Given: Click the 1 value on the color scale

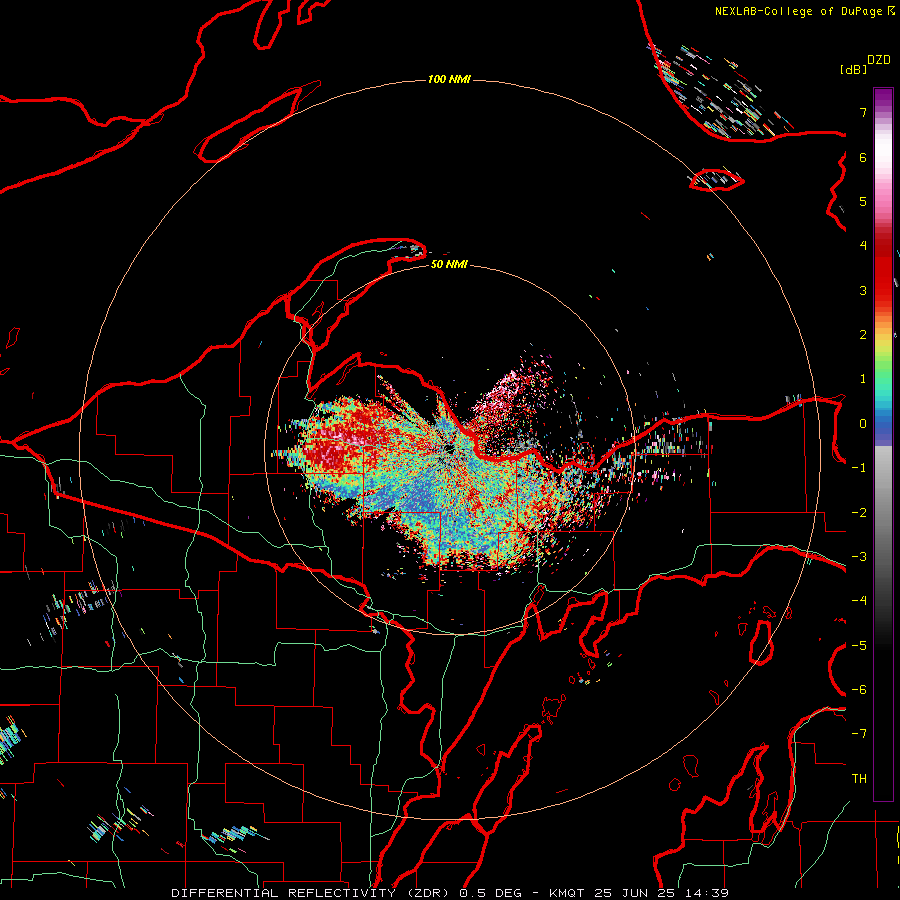Looking at the screenshot, I should tap(863, 379).
